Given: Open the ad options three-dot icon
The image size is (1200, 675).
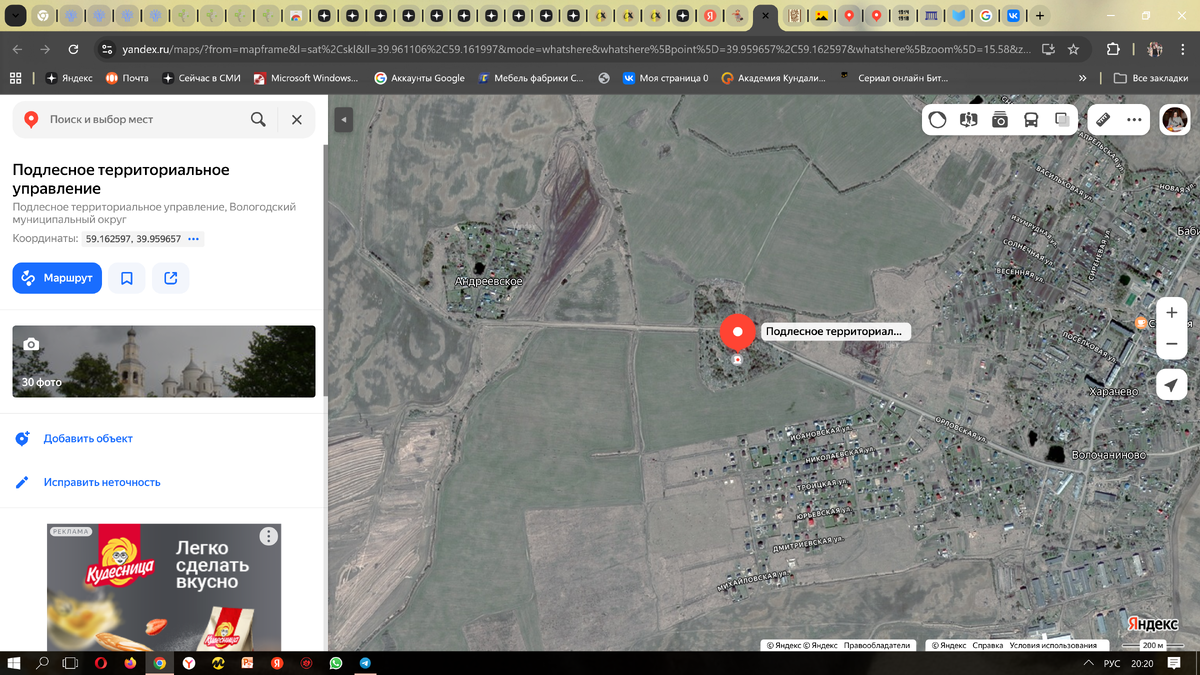Looking at the screenshot, I should pyautogui.click(x=268, y=537).
